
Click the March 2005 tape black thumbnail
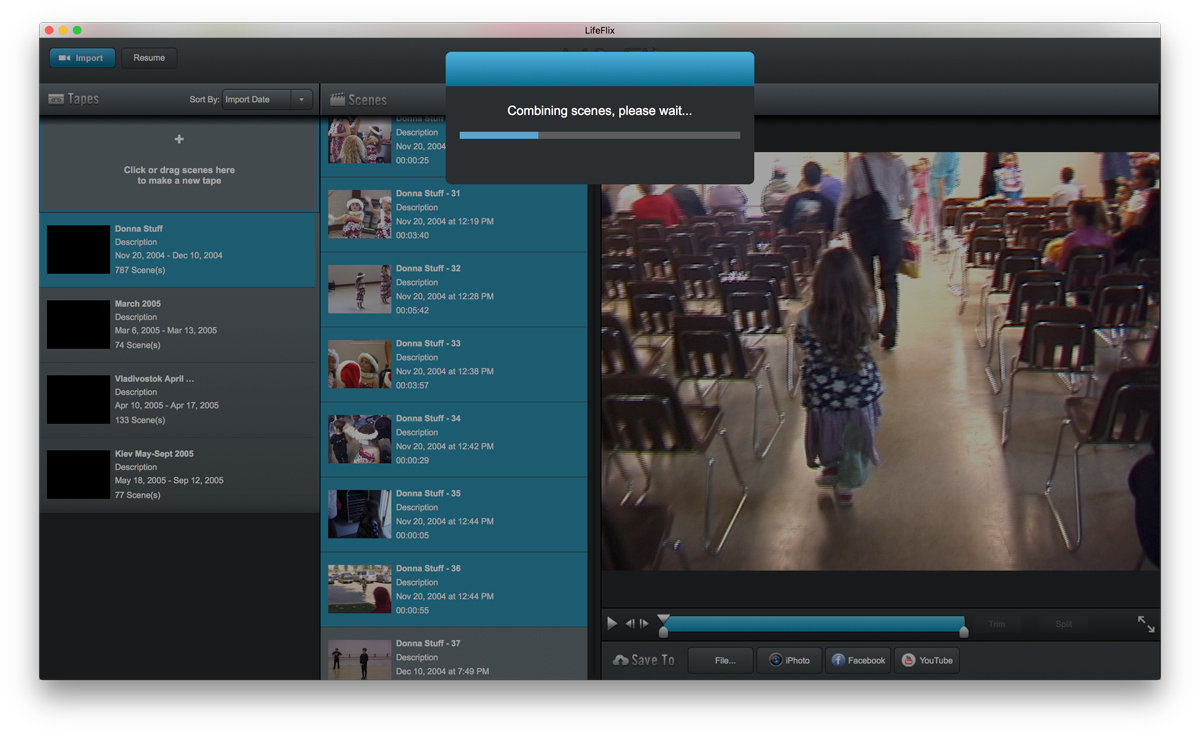click(x=78, y=324)
